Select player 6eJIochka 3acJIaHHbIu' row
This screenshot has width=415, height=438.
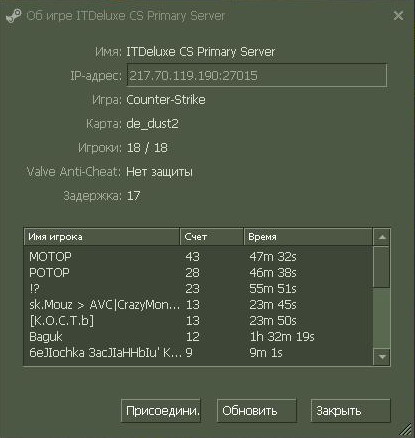[x=199, y=353]
